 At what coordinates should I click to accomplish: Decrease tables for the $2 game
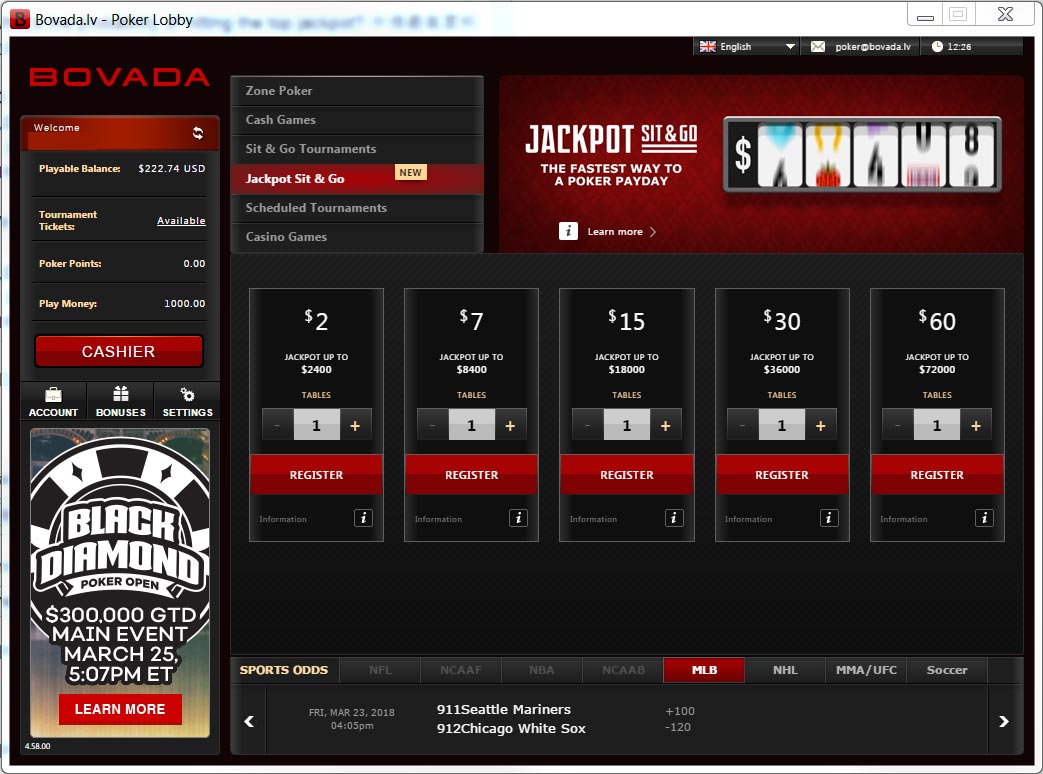(x=277, y=426)
